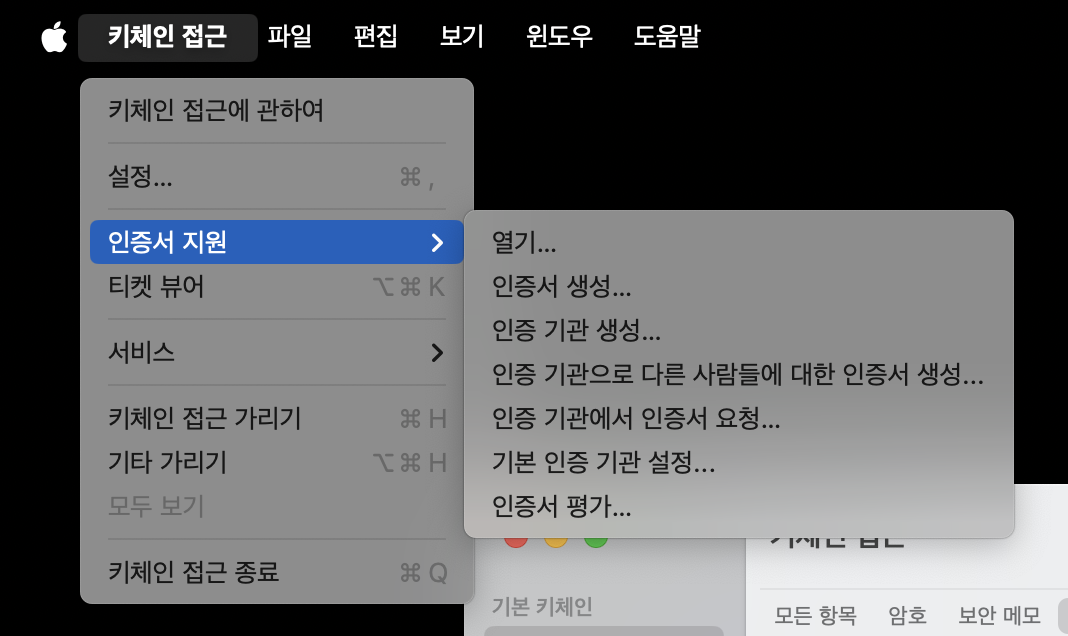Switch to 모든 항목 tab in Keychain window
The height and width of the screenshot is (636, 1068).
[815, 616]
